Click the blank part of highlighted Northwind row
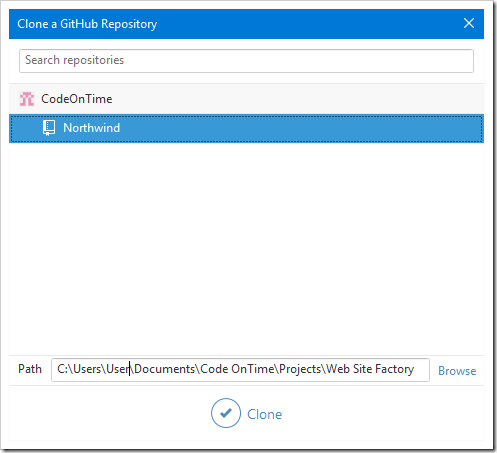The width and height of the screenshot is (497, 453). [x=300, y=128]
